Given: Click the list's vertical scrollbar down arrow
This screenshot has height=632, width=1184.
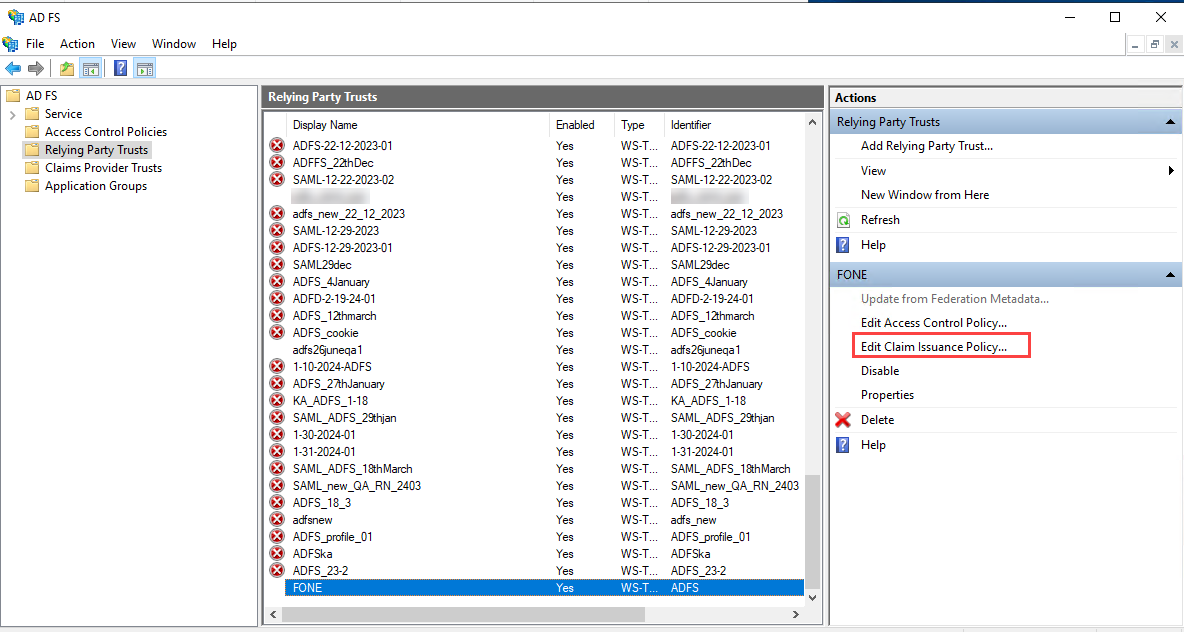Looking at the screenshot, I should tap(812, 597).
